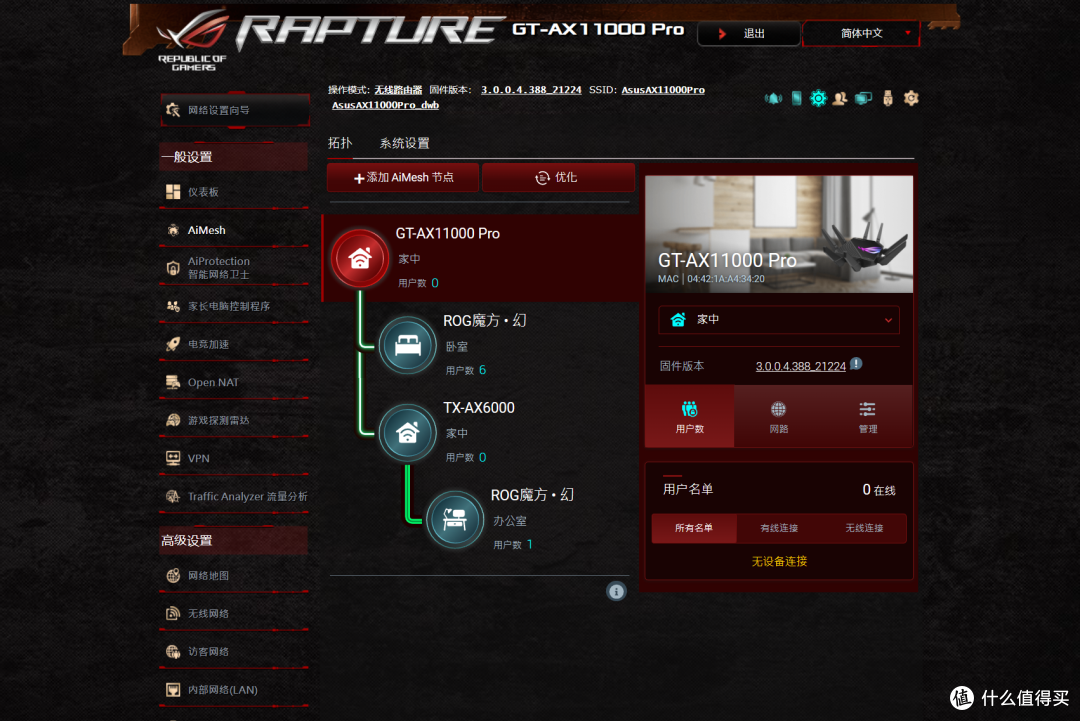Image resolution: width=1080 pixels, height=721 pixels.
Task: Click firmware update alert icon
Action: click(x=856, y=365)
